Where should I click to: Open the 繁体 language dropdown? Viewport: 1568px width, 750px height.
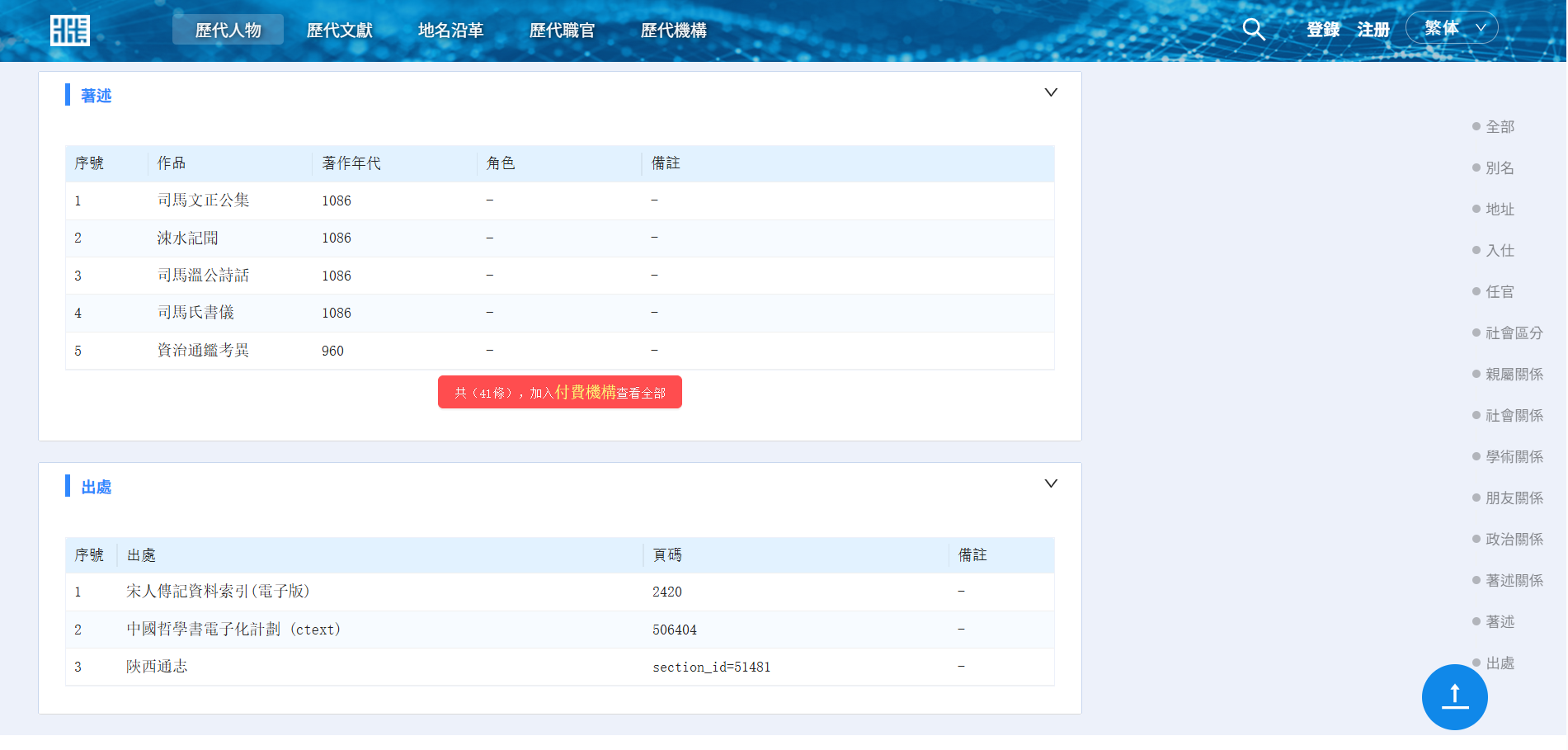[1451, 28]
